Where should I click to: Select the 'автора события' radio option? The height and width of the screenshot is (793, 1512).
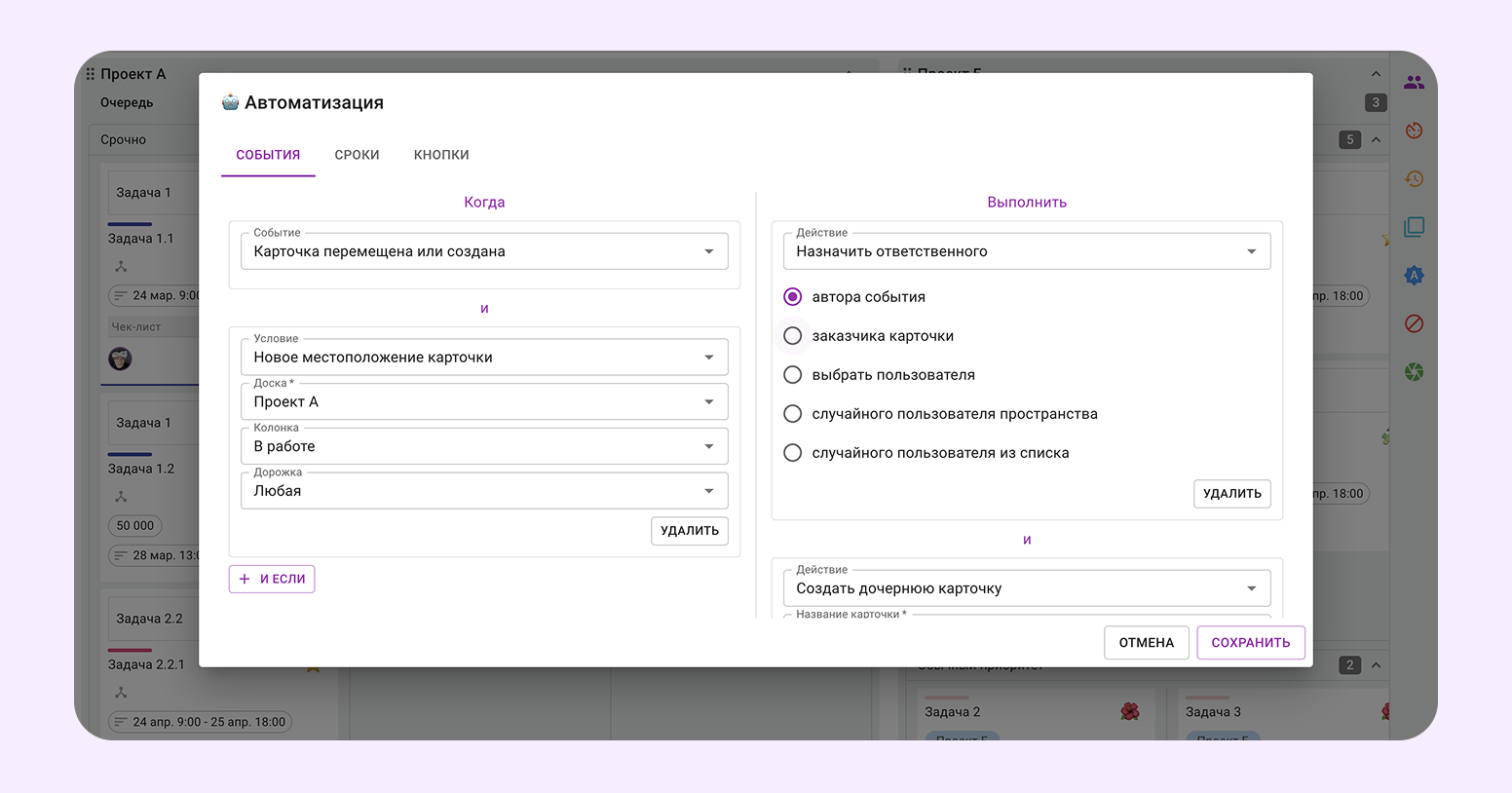[x=793, y=297]
